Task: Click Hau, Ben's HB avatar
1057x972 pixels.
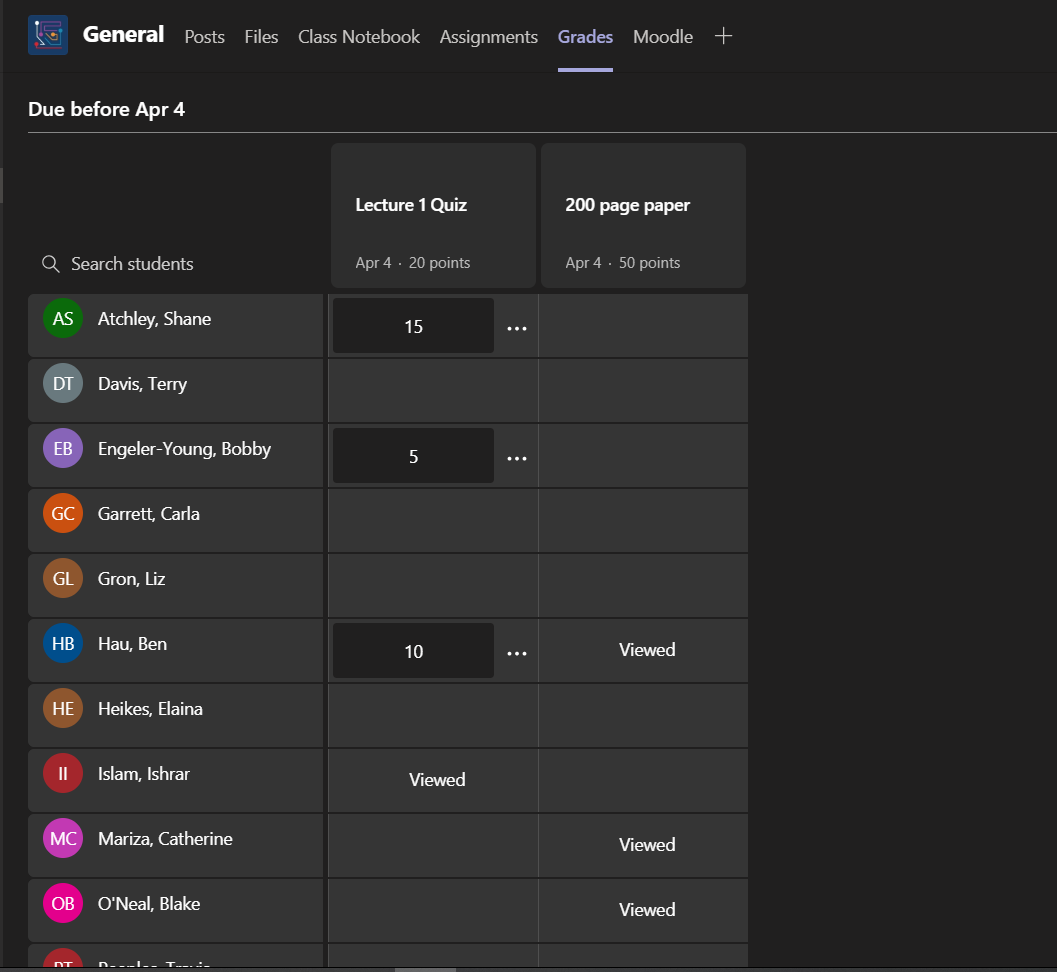Action: tap(63, 644)
